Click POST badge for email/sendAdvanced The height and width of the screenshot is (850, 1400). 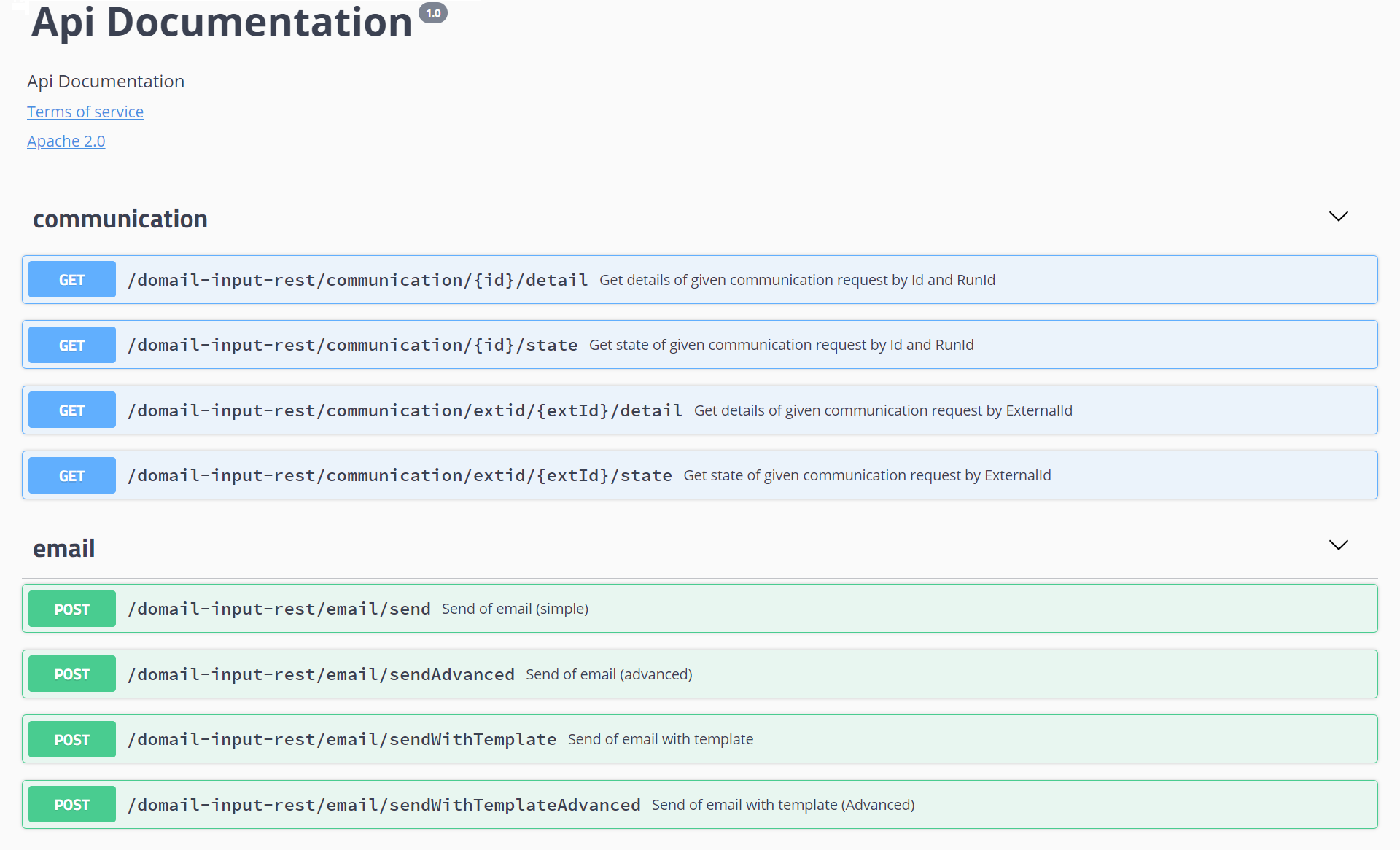[72, 674]
